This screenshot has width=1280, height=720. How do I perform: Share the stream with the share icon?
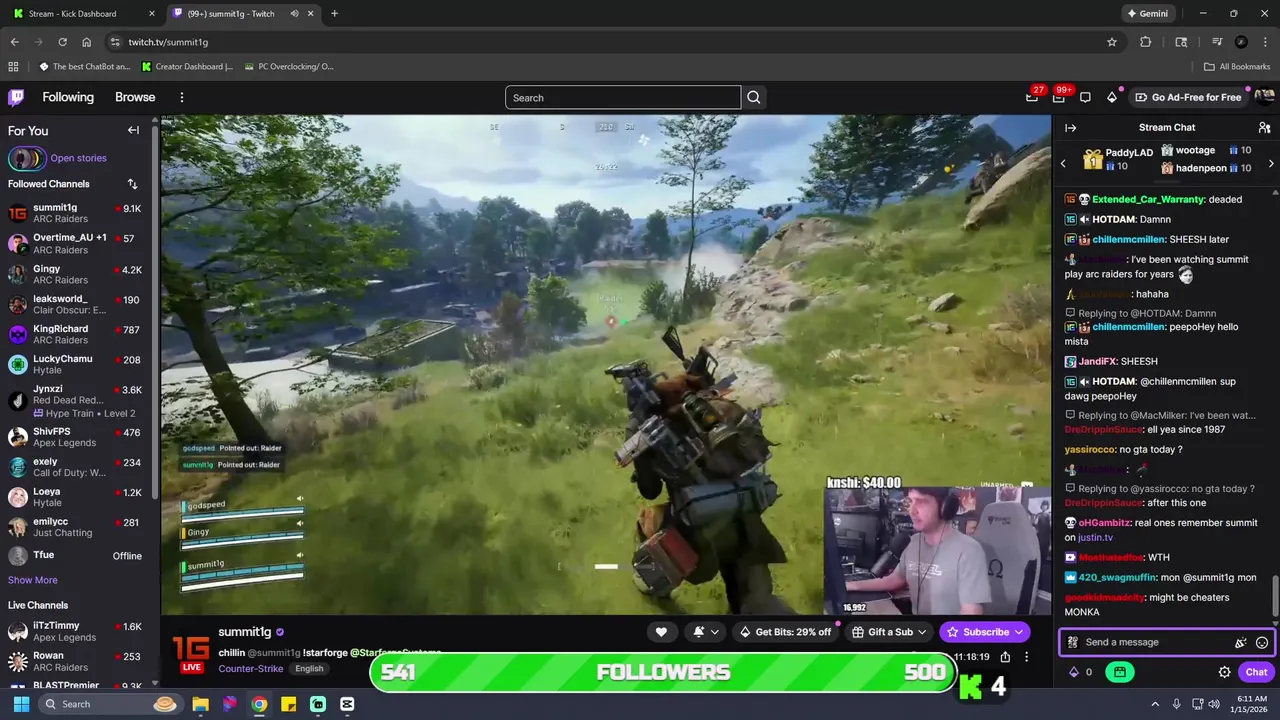(x=1005, y=657)
